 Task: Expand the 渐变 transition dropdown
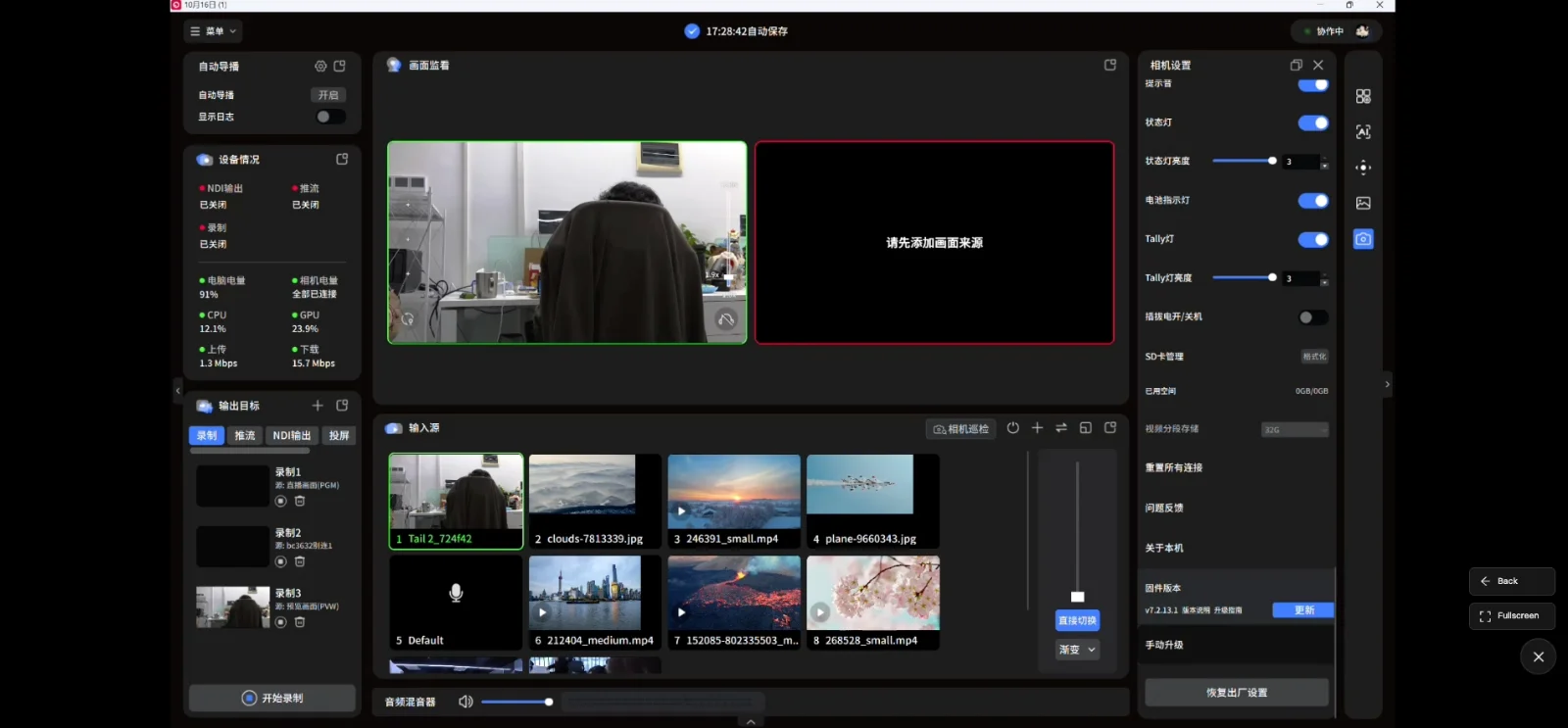[1077, 650]
